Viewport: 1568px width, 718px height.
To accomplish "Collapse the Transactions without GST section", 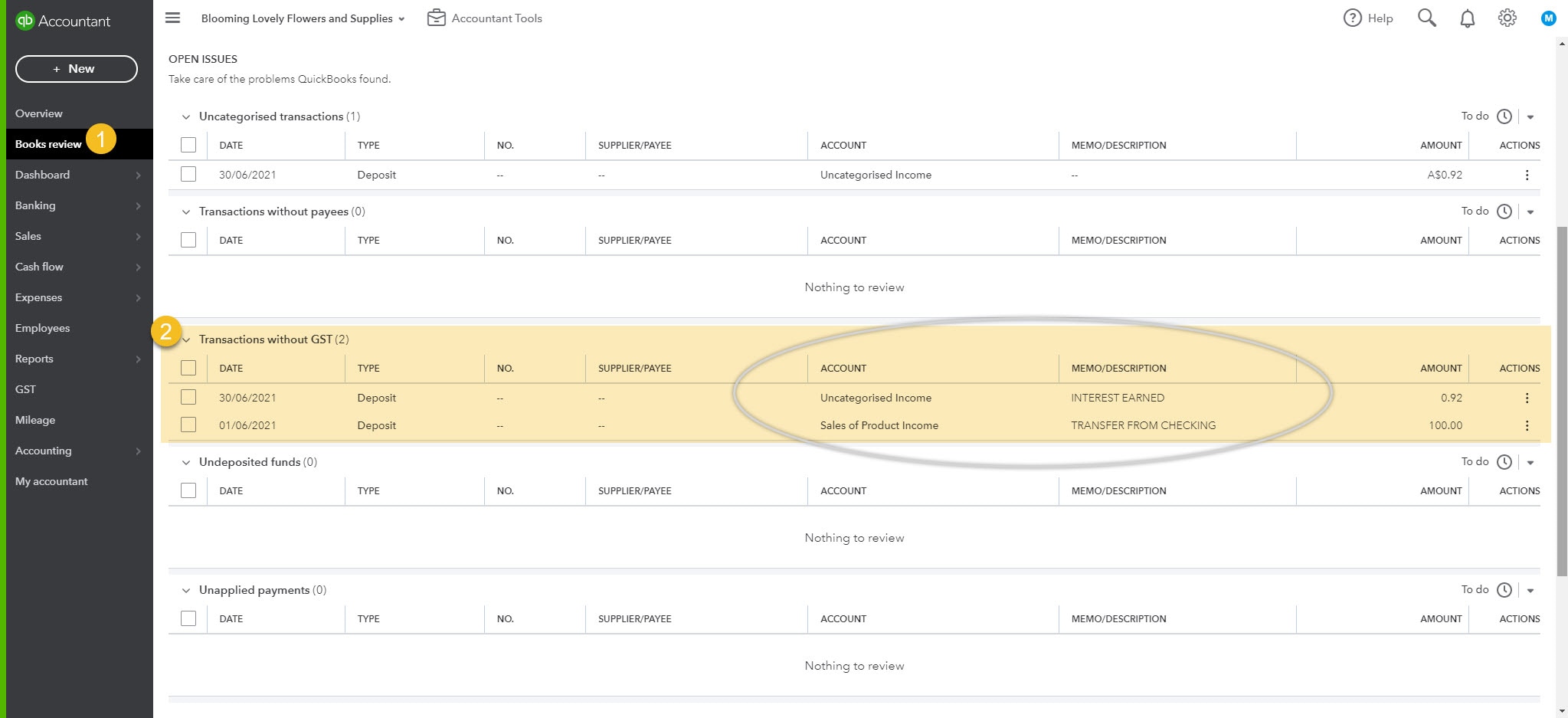I will [x=186, y=339].
